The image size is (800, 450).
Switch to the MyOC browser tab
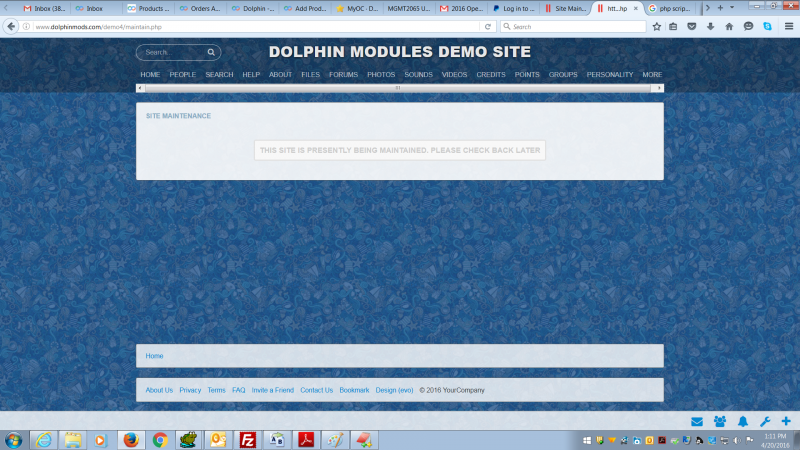(357, 8)
